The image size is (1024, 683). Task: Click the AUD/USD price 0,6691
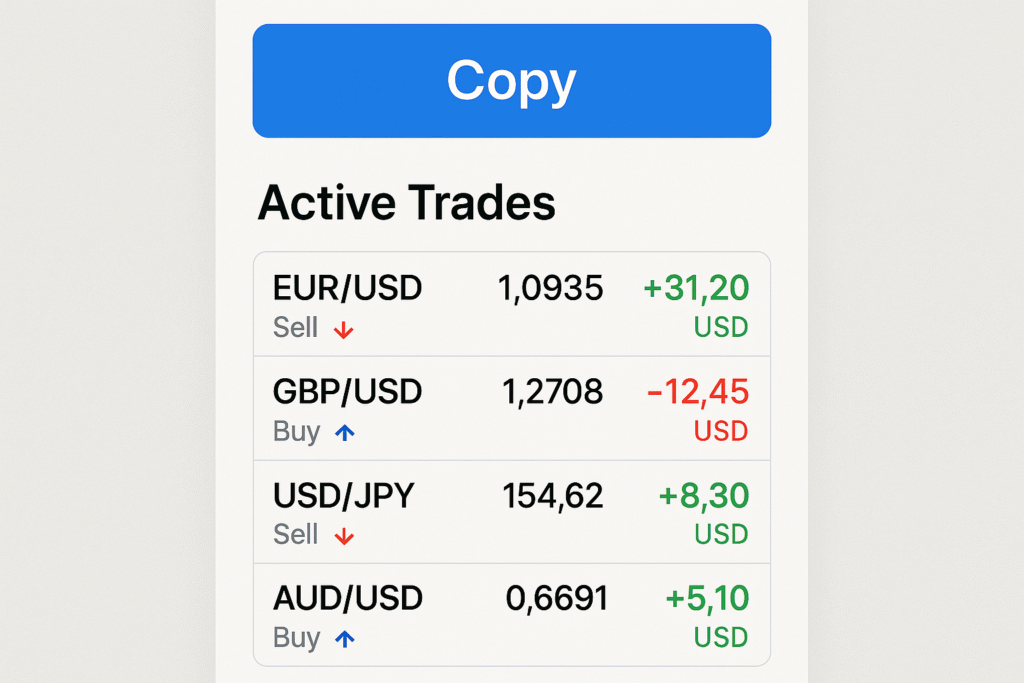click(x=556, y=599)
